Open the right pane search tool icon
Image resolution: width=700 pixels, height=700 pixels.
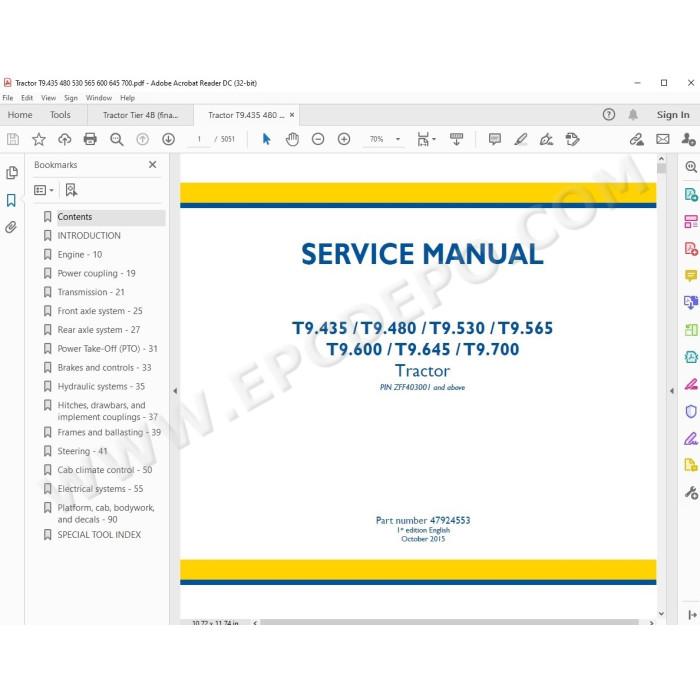[x=691, y=167]
